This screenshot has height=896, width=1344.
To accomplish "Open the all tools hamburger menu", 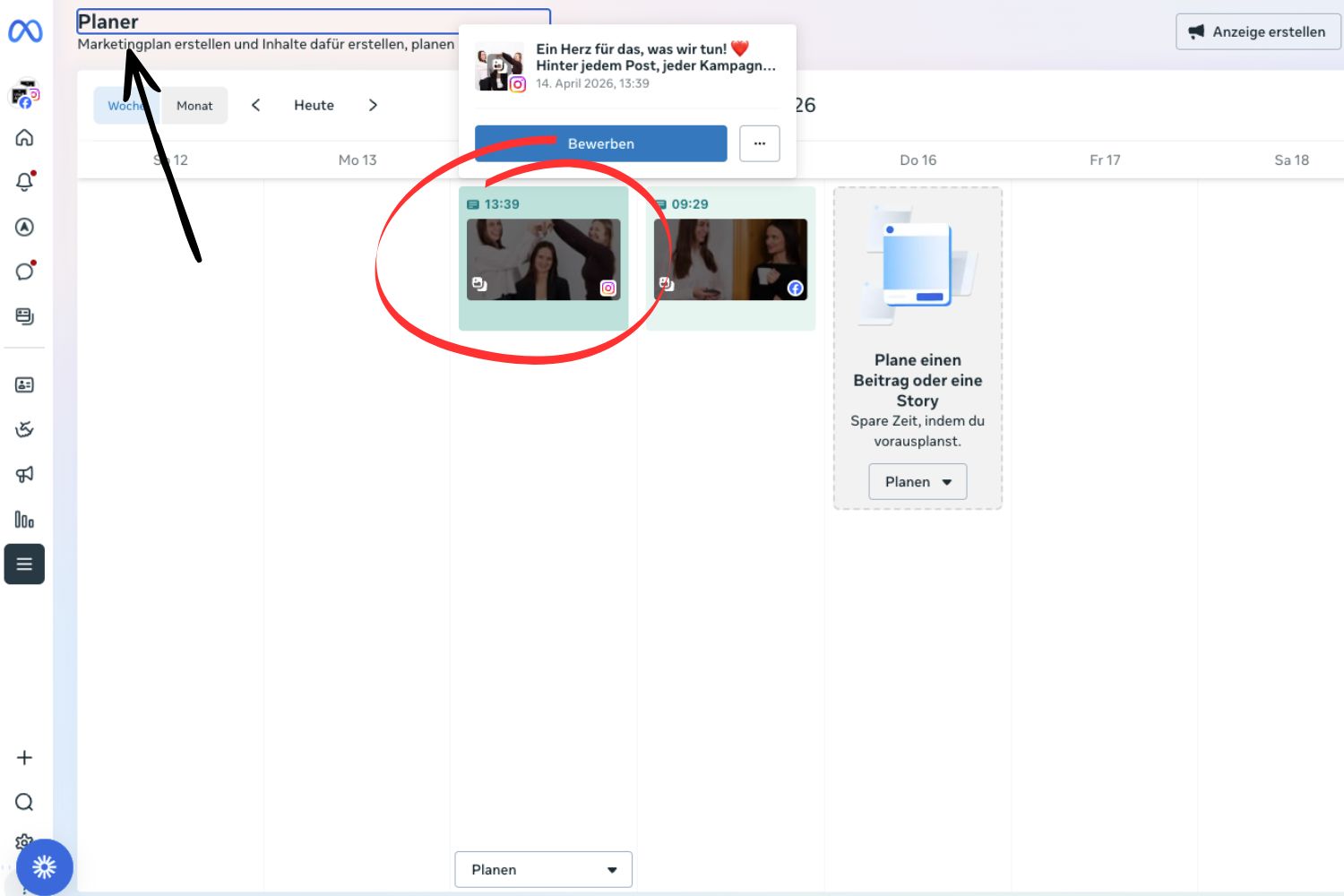I will pos(24,564).
